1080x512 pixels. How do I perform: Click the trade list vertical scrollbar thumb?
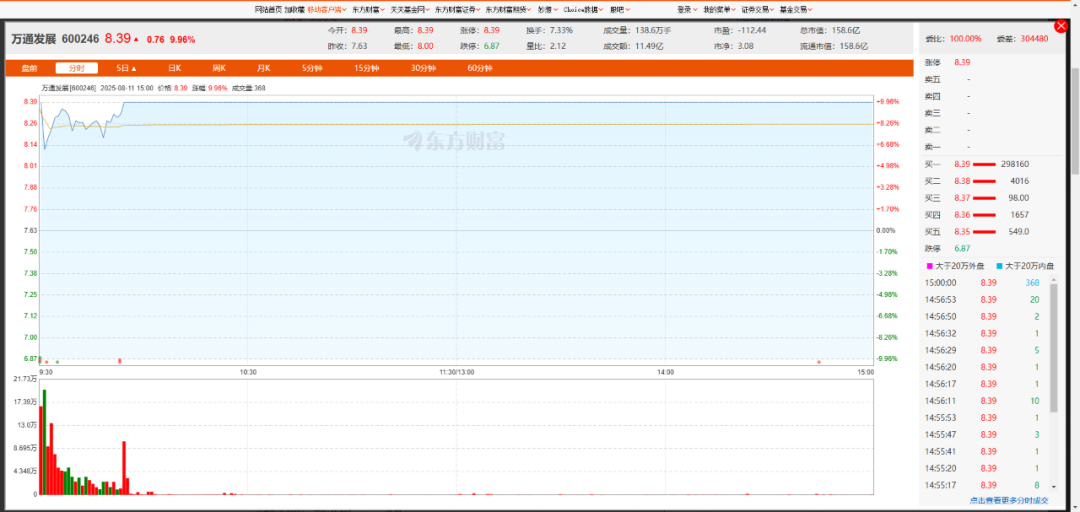[x=1053, y=348]
